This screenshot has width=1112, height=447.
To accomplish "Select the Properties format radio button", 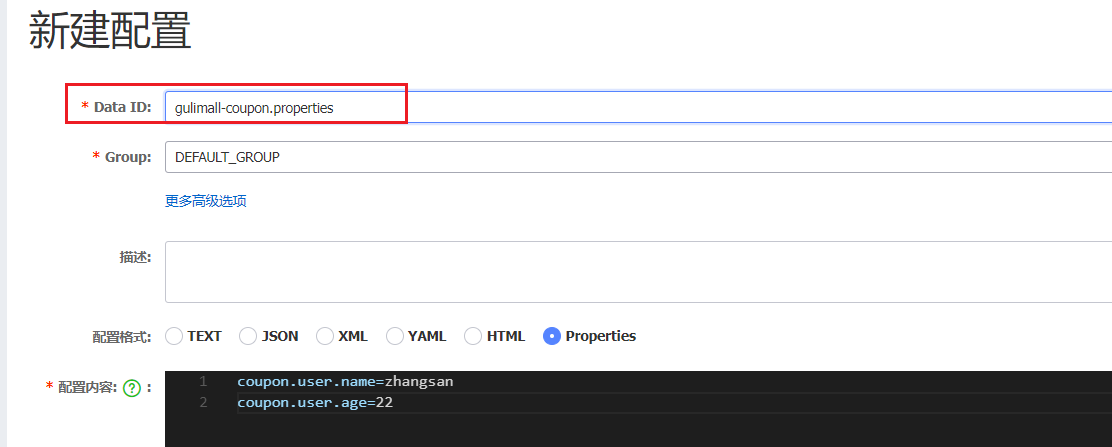I will (x=552, y=336).
